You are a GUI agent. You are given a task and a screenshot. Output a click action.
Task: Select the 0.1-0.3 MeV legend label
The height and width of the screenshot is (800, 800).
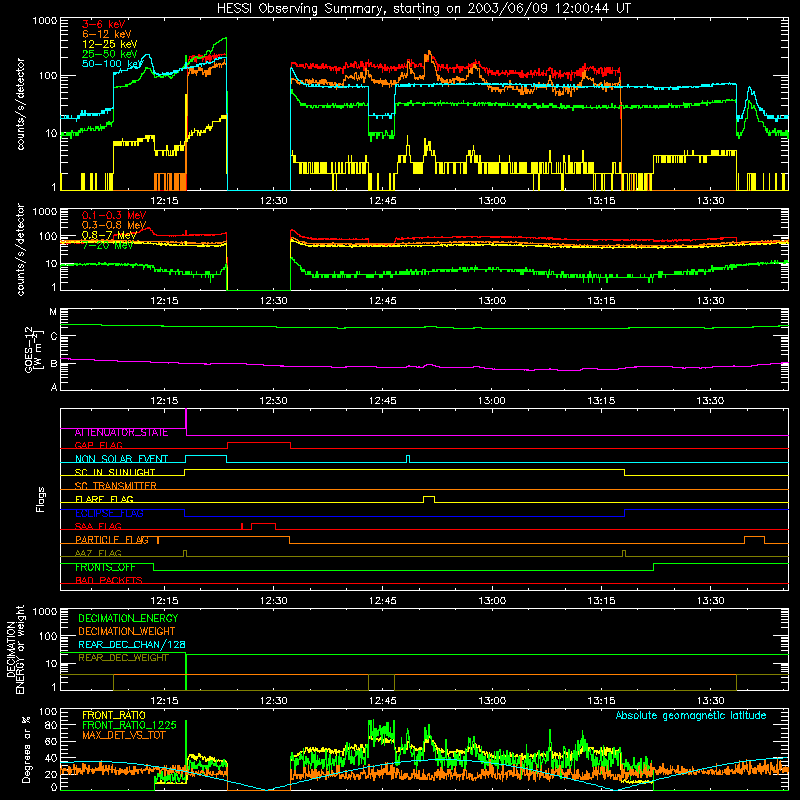point(114,215)
